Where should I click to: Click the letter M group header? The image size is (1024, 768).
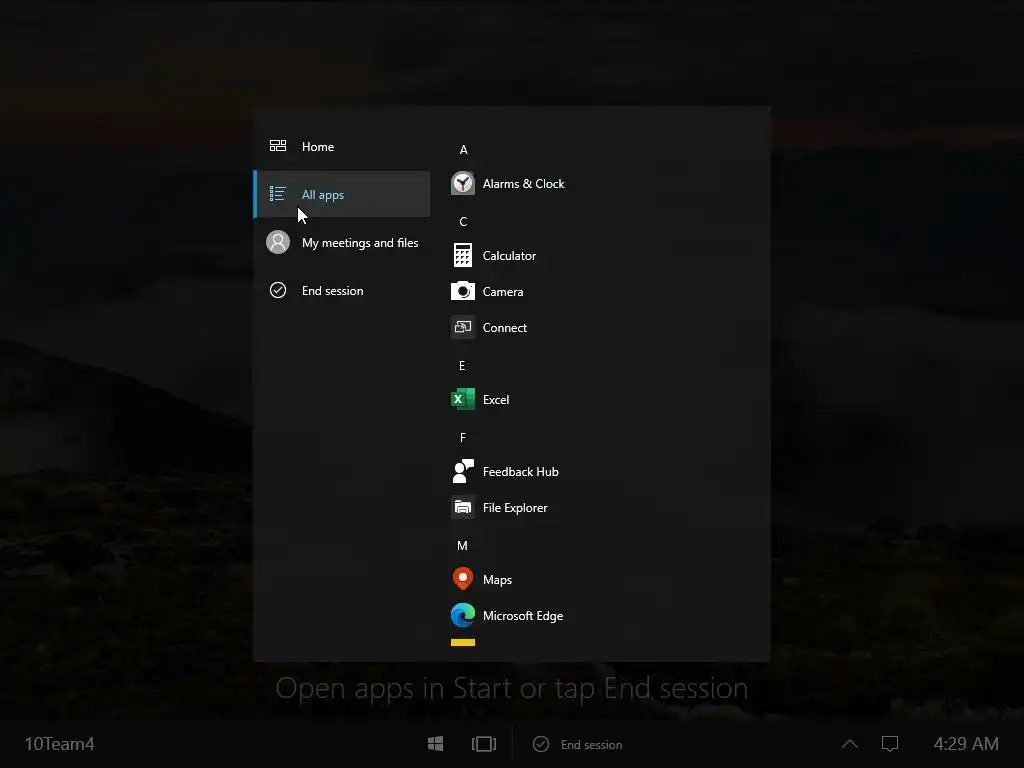462,545
